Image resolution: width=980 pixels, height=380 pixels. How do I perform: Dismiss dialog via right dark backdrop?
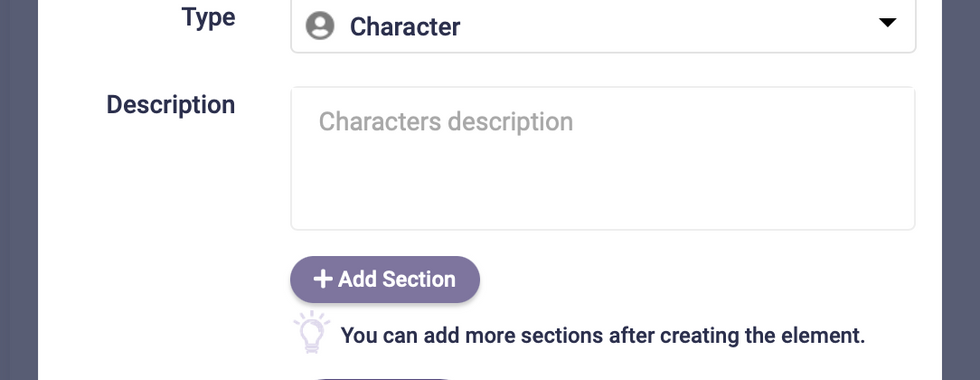pos(961,190)
